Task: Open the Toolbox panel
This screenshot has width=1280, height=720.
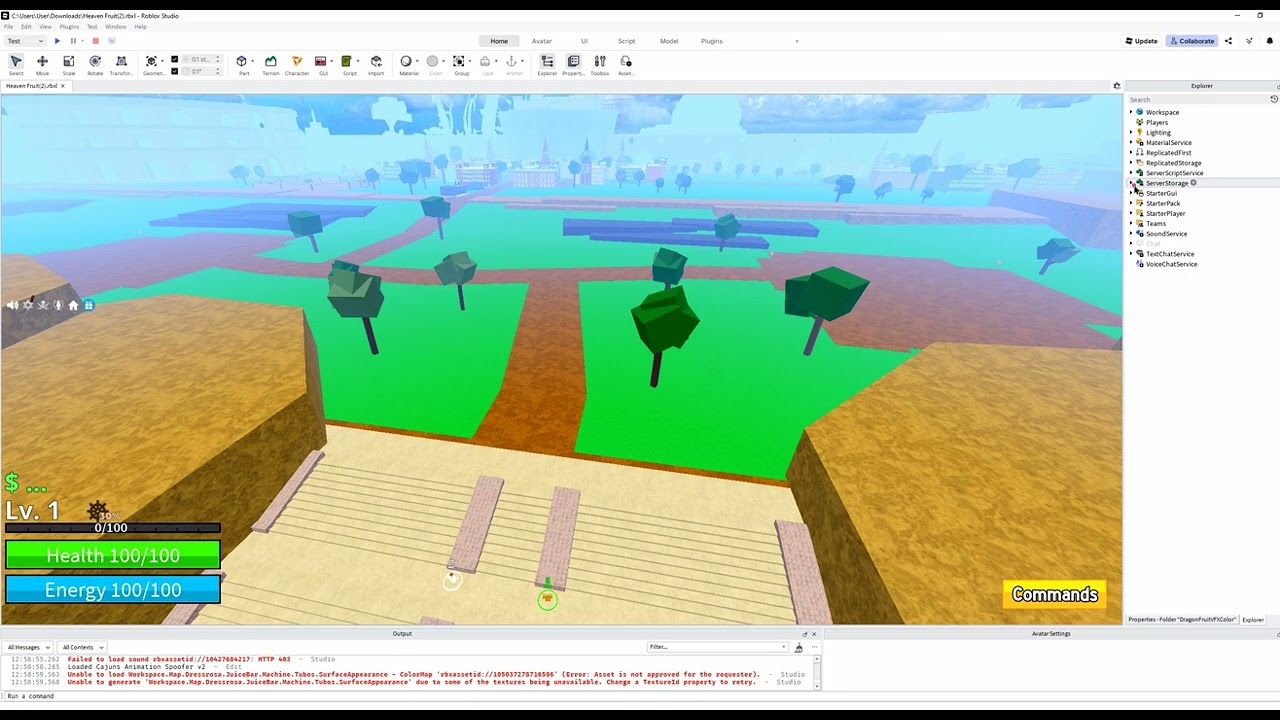Action: tap(600, 65)
